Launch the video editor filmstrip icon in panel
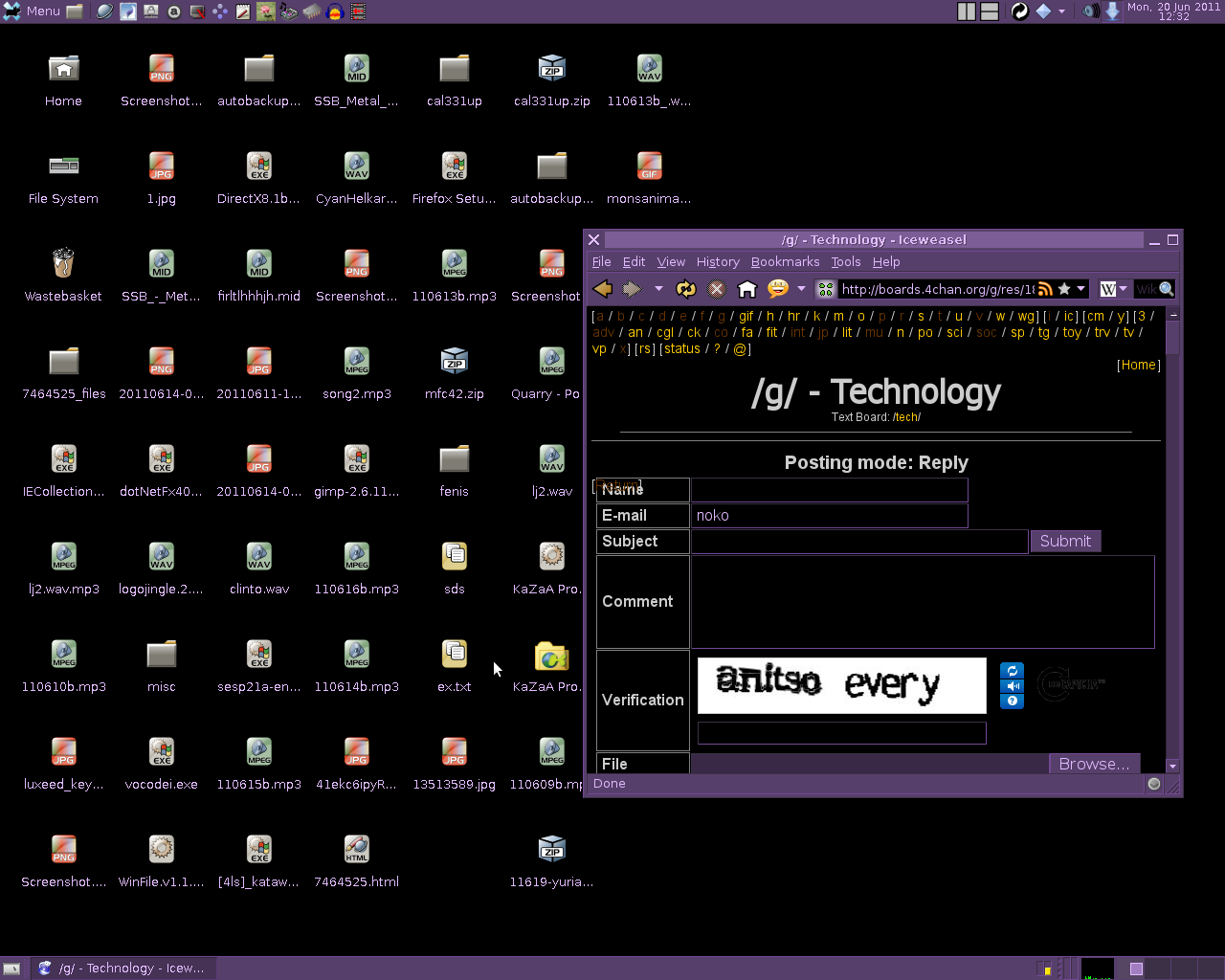1225x980 pixels. click(358, 11)
